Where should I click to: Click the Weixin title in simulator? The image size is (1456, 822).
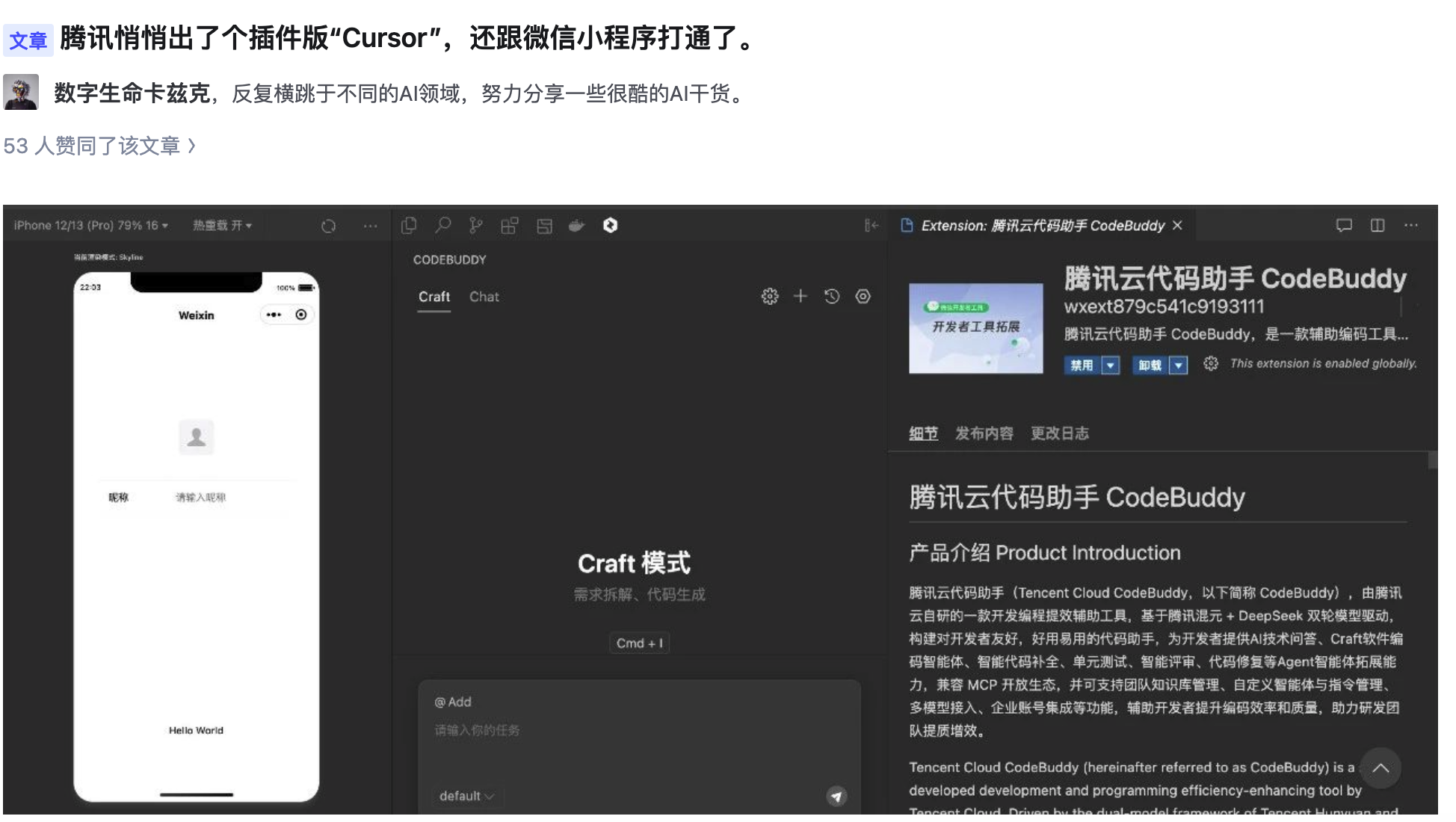[x=197, y=315]
